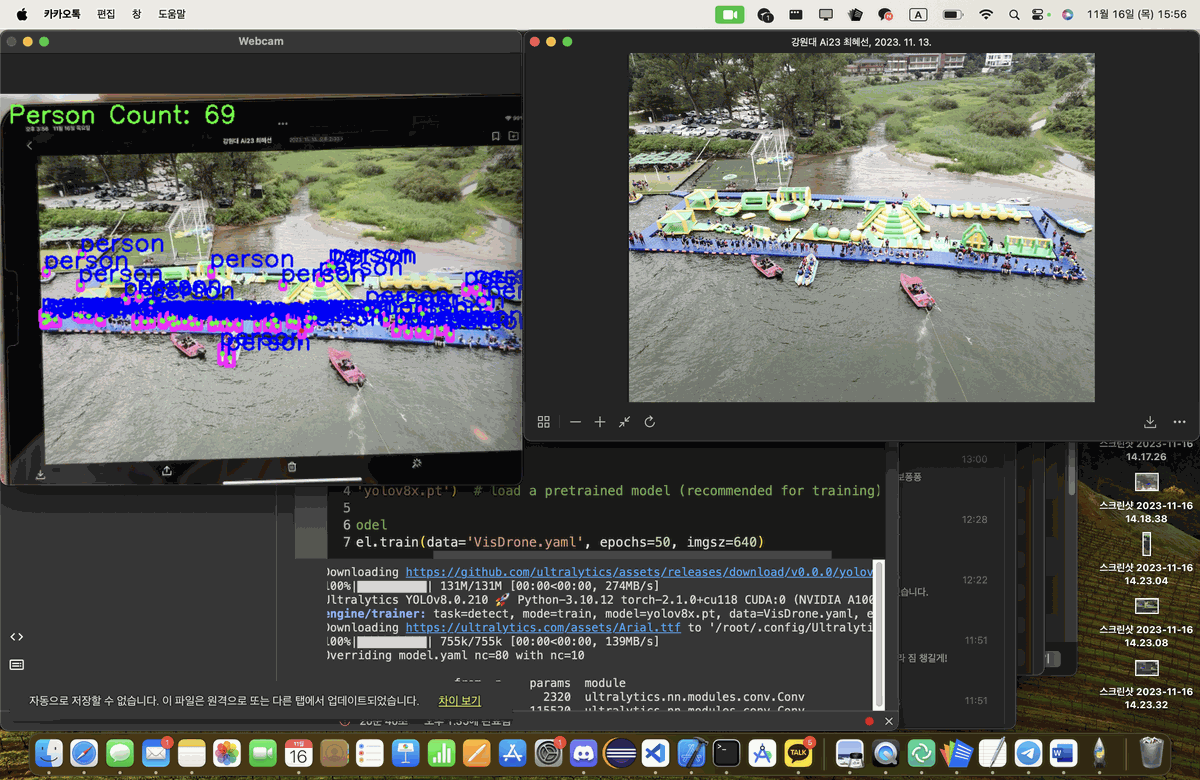Open the more options ellipsis in viewer
This screenshot has width=1200, height=780.
1179,422
